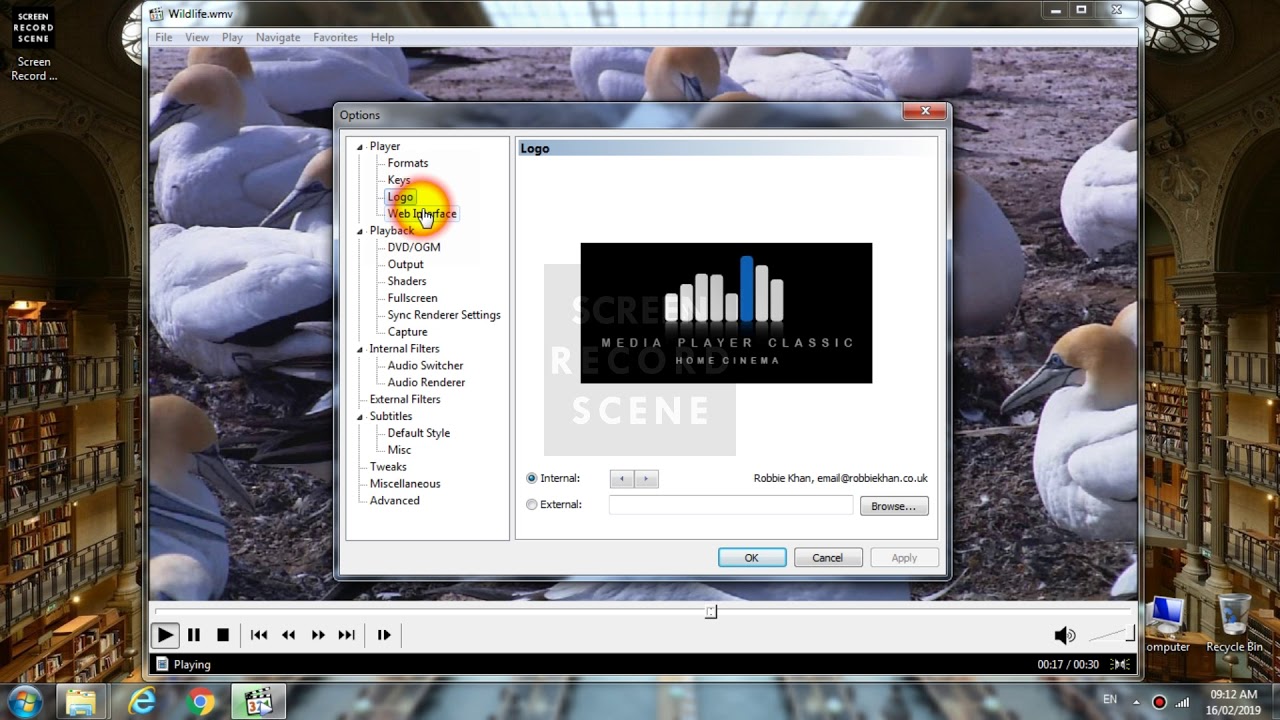The width and height of the screenshot is (1280, 720).
Task: Select External Filters item
Action: 405,399
